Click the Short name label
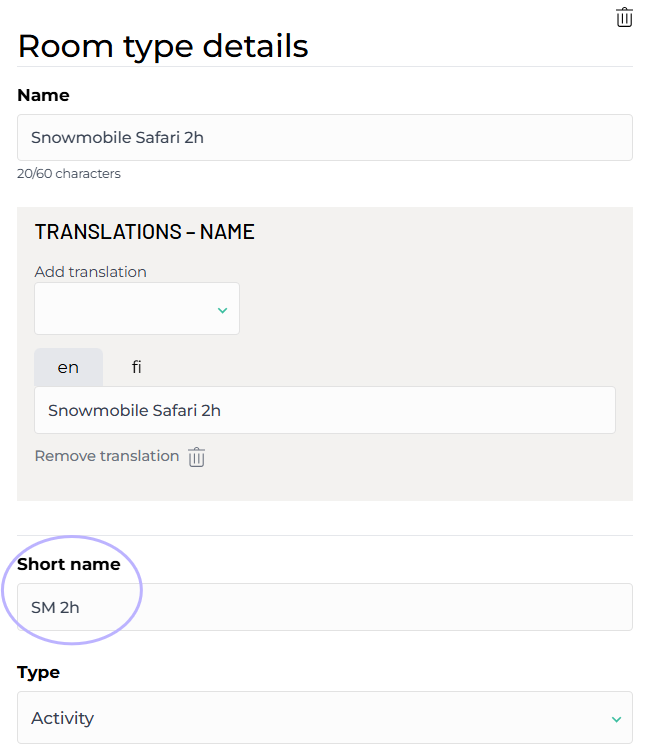The image size is (652, 750). click(68, 564)
